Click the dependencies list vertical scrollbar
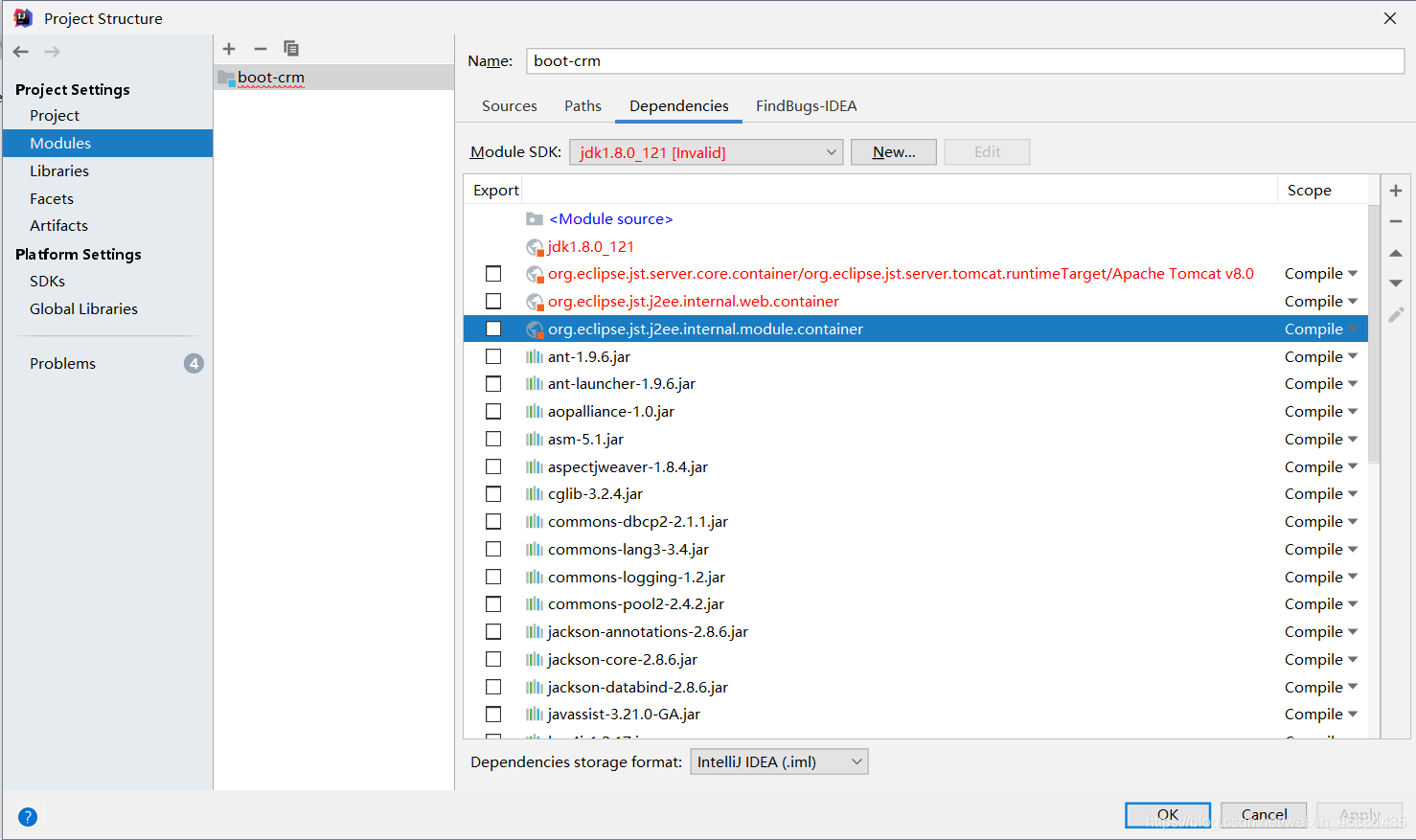The height and width of the screenshot is (840, 1416). [1374, 335]
